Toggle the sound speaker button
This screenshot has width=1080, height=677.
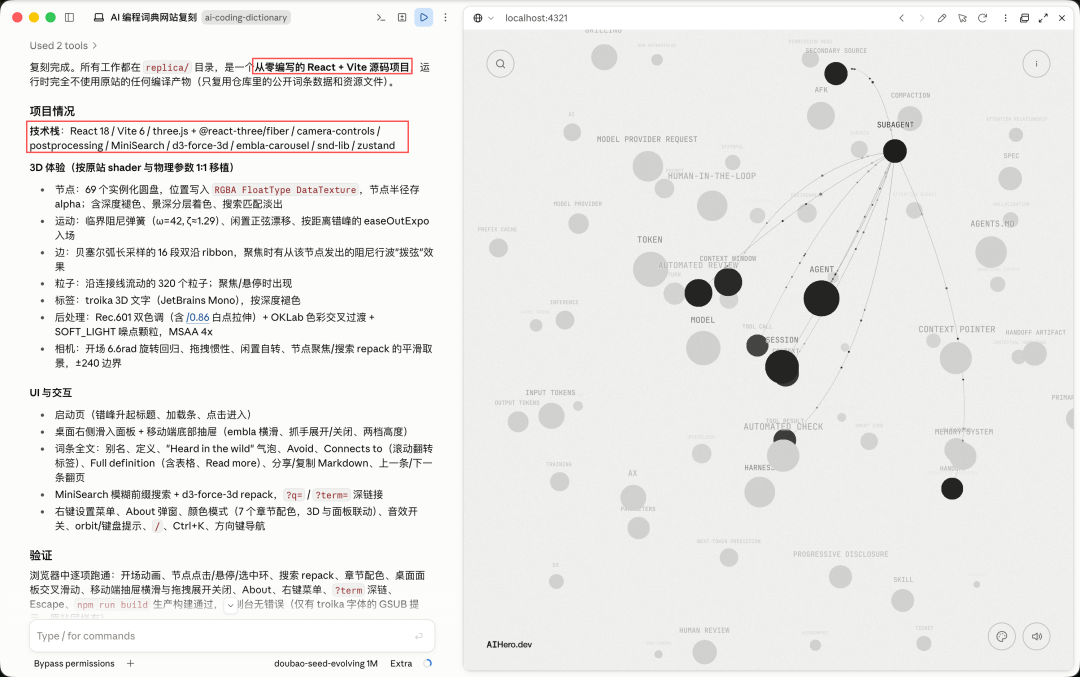click(x=1037, y=636)
